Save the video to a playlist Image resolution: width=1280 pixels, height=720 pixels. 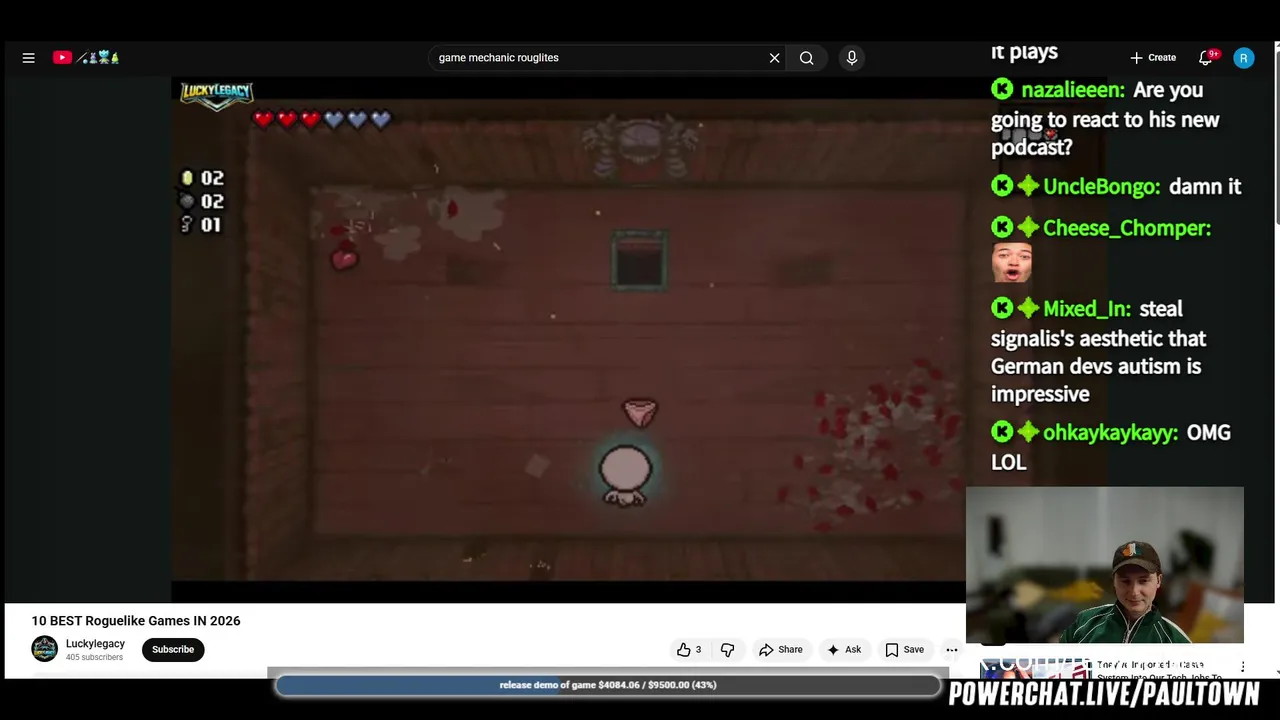[x=904, y=650]
